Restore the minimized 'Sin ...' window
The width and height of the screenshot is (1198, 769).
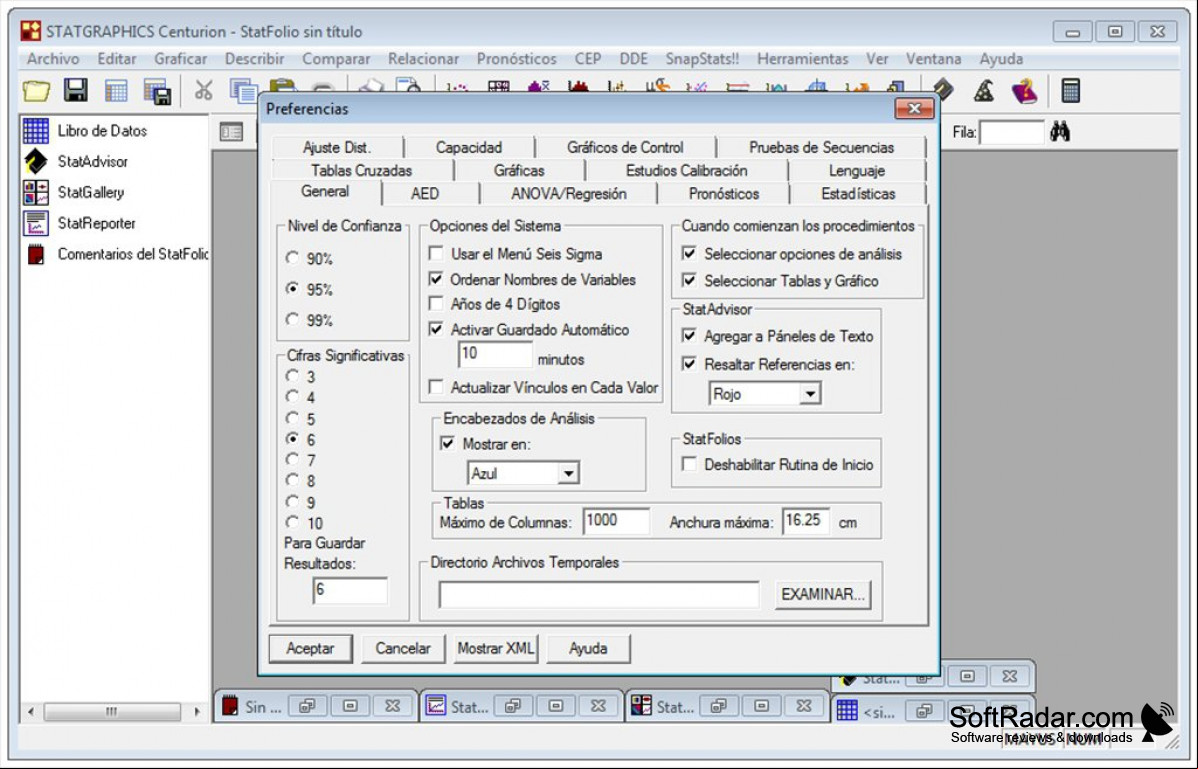(x=307, y=706)
